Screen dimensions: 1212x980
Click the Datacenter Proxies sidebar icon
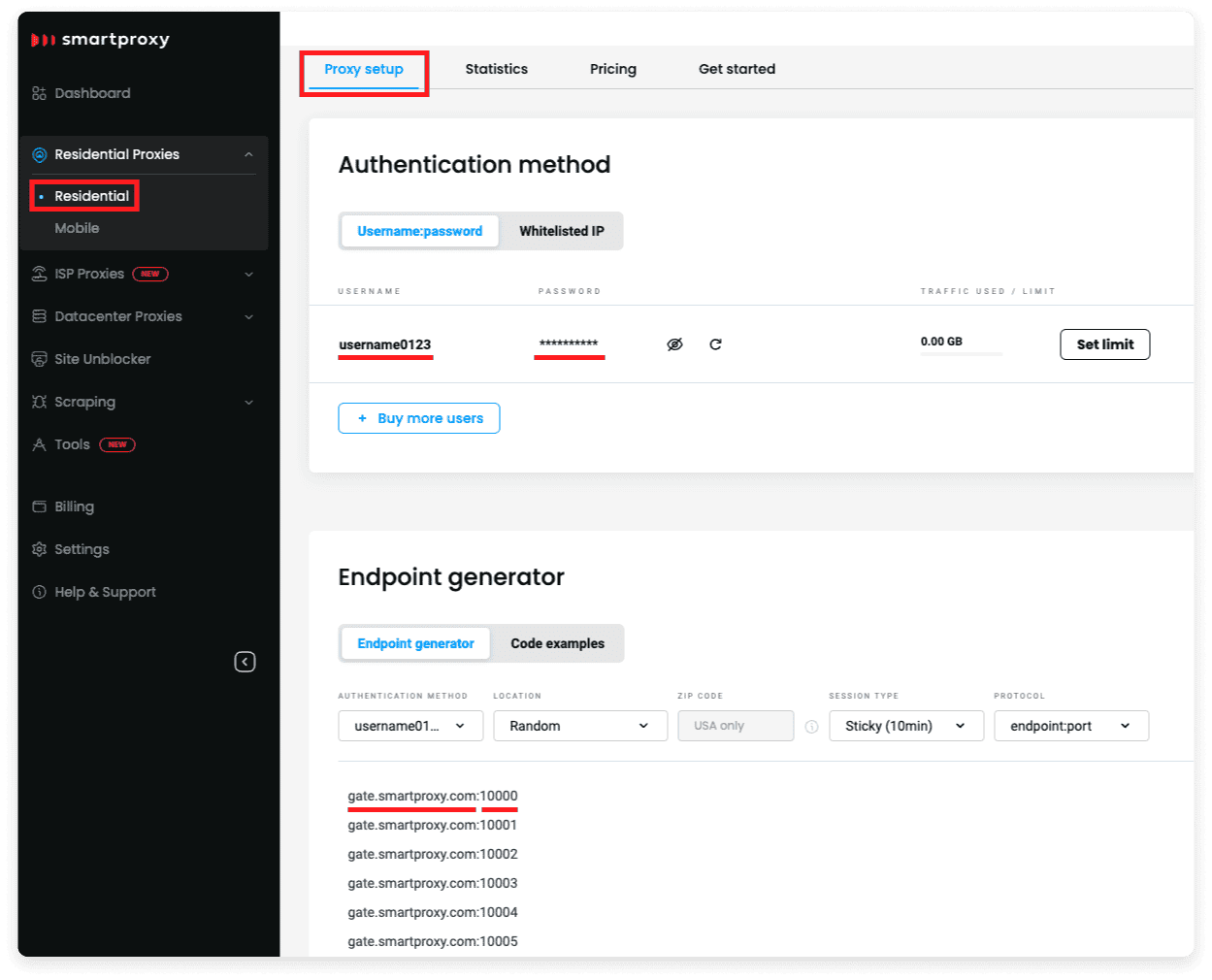(x=39, y=316)
